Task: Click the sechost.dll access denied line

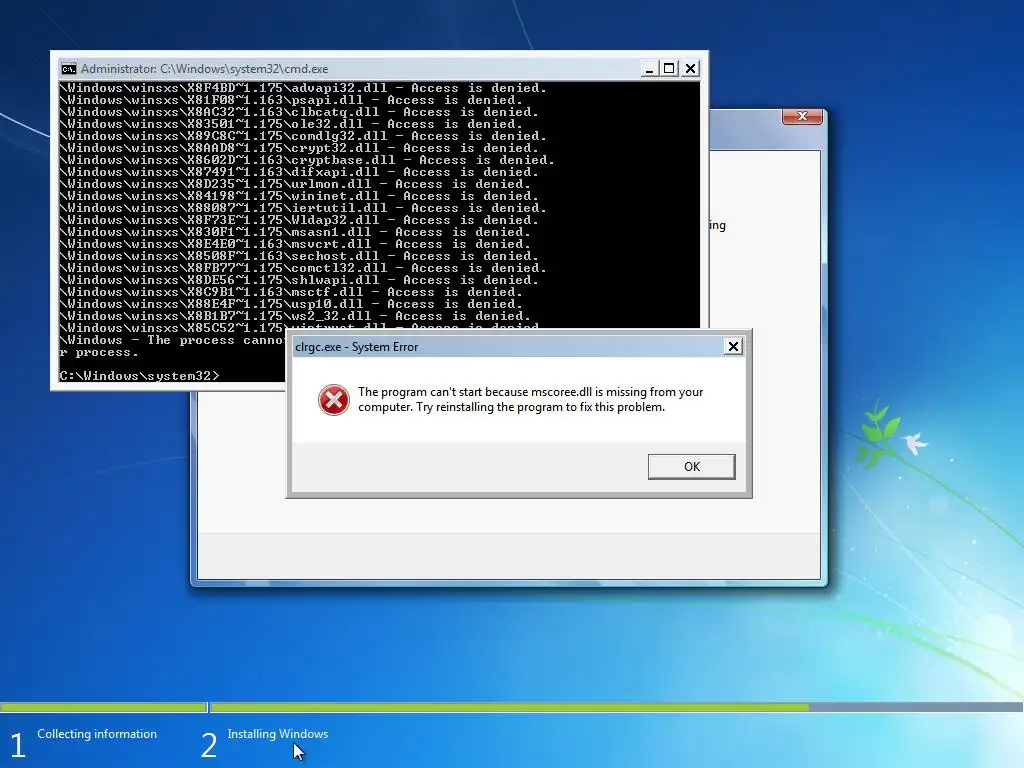Action: pyautogui.click(x=299, y=256)
